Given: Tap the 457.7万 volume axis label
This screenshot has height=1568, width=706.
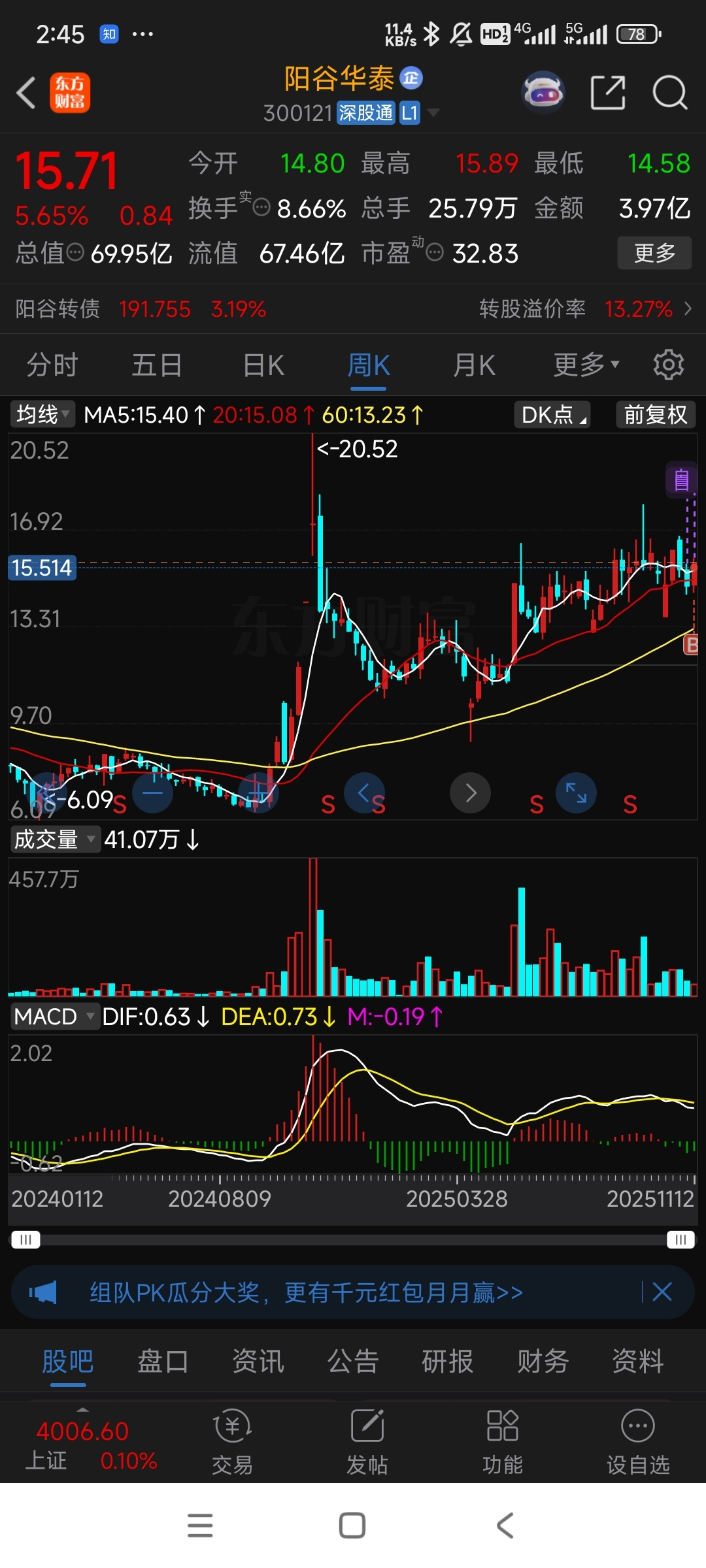Looking at the screenshot, I should pyautogui.click(x=44, y=879).
